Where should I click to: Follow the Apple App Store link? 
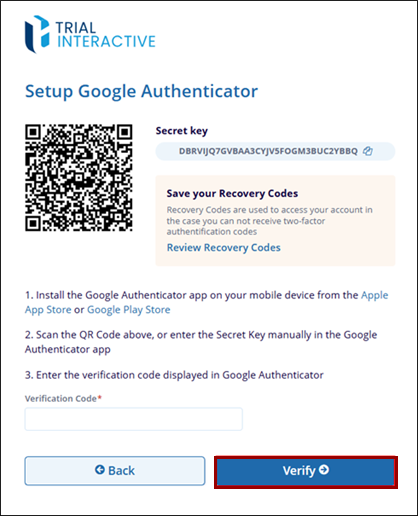coord(375,295)
